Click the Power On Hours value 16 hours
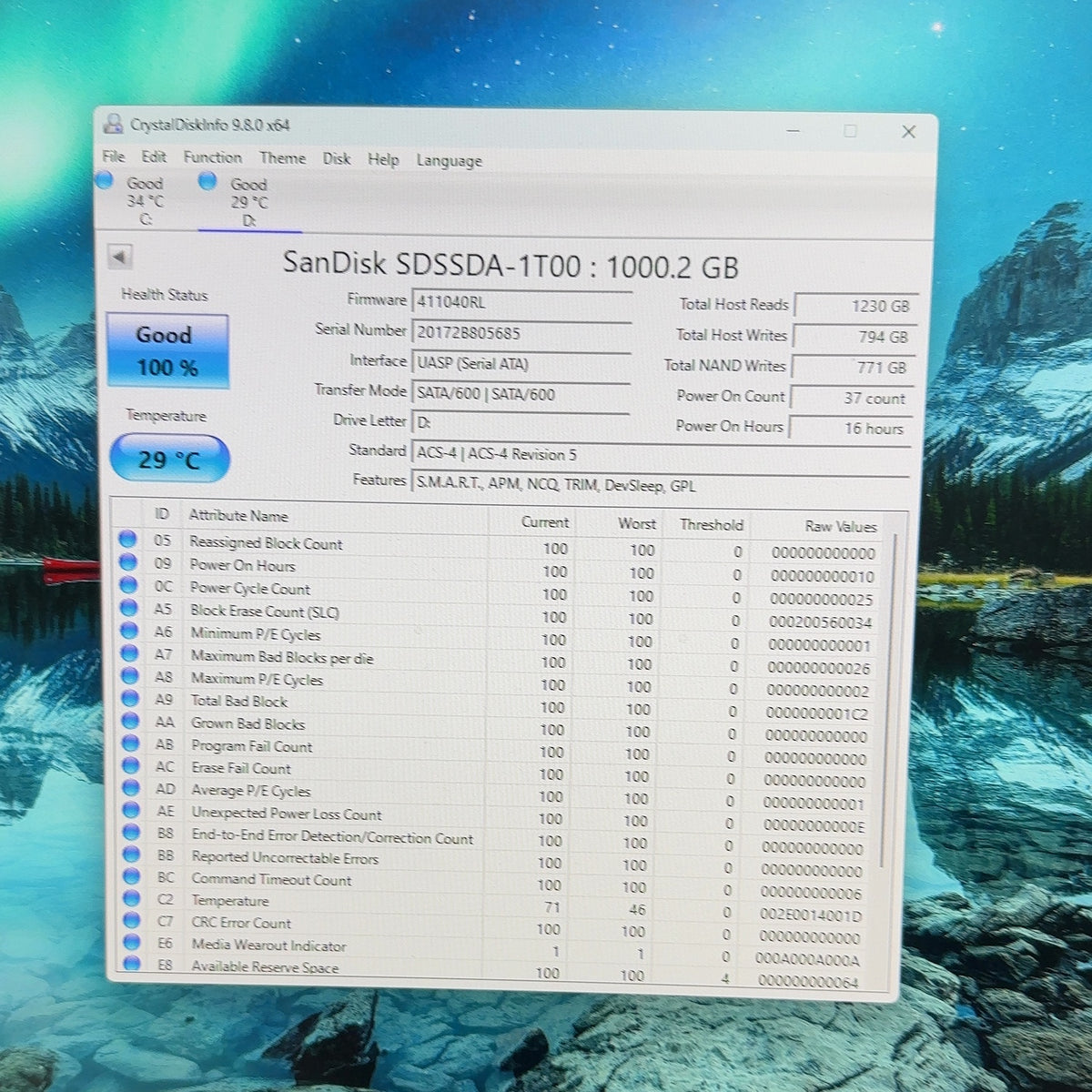 [849, 429]
